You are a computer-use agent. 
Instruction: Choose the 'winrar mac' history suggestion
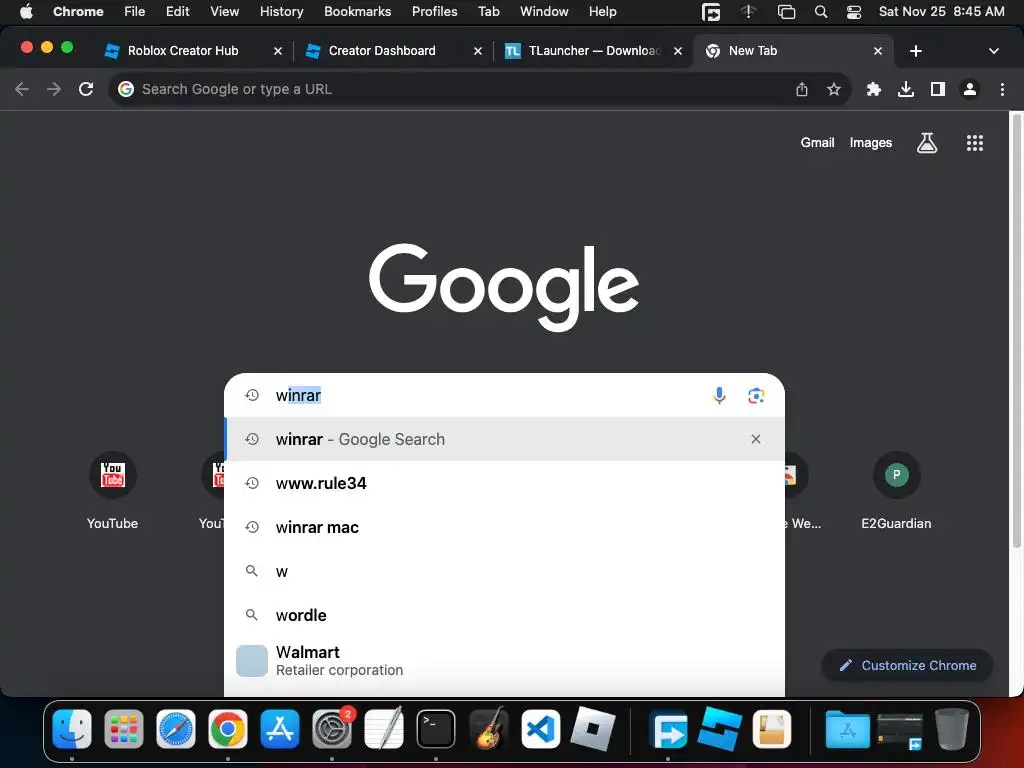coord(504,527)
